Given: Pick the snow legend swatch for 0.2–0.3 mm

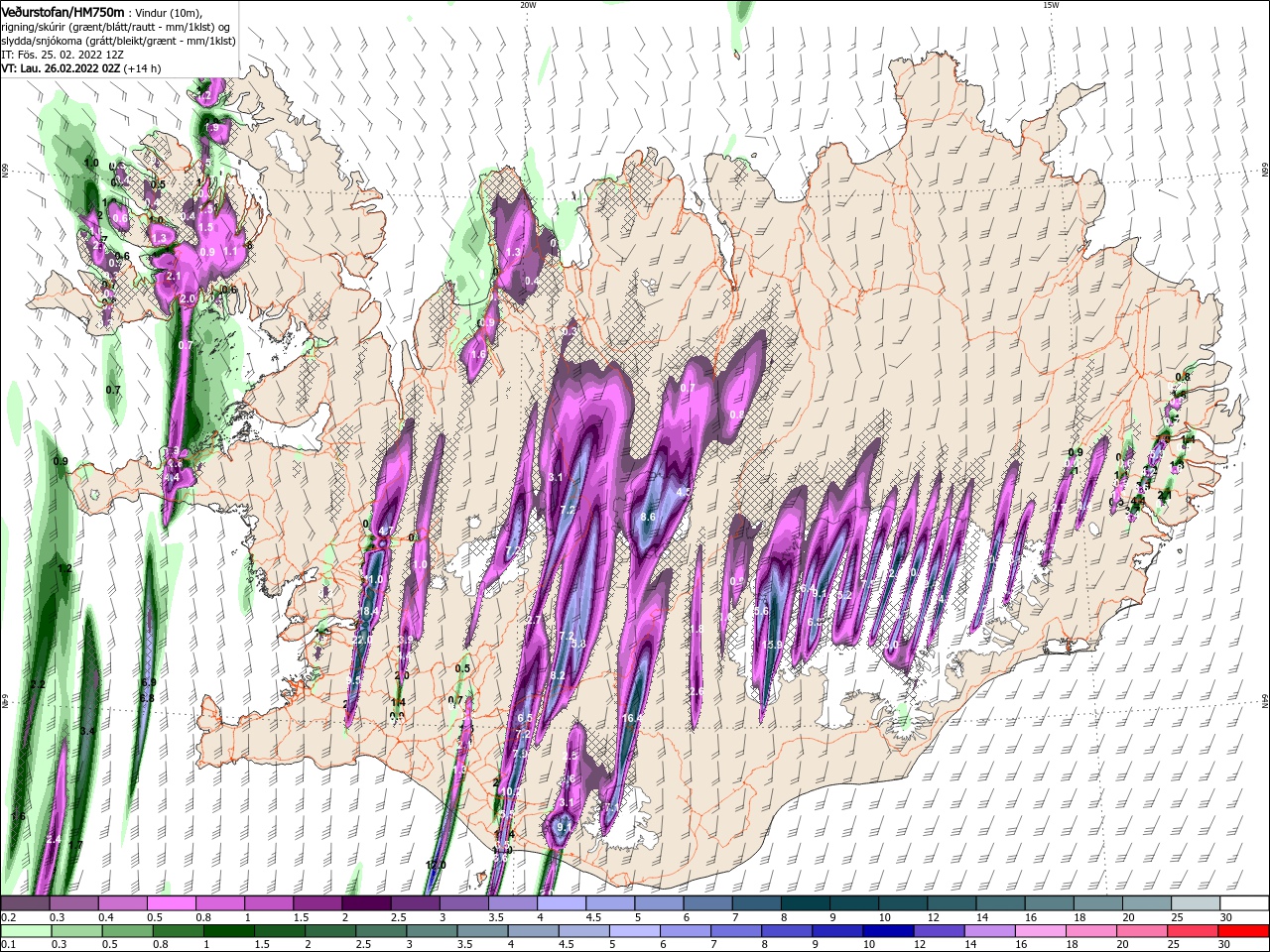Looking at the screenshot, I should pyautogui.click(x=25, y=902).
